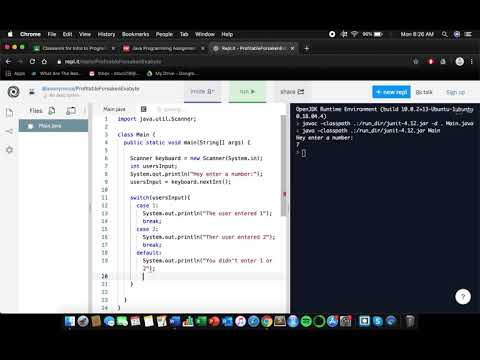The width and height of the screenshot is (480, 360).
Task: Switch to the Java Programming Assignment tab
Action: (x=163, y=48)
